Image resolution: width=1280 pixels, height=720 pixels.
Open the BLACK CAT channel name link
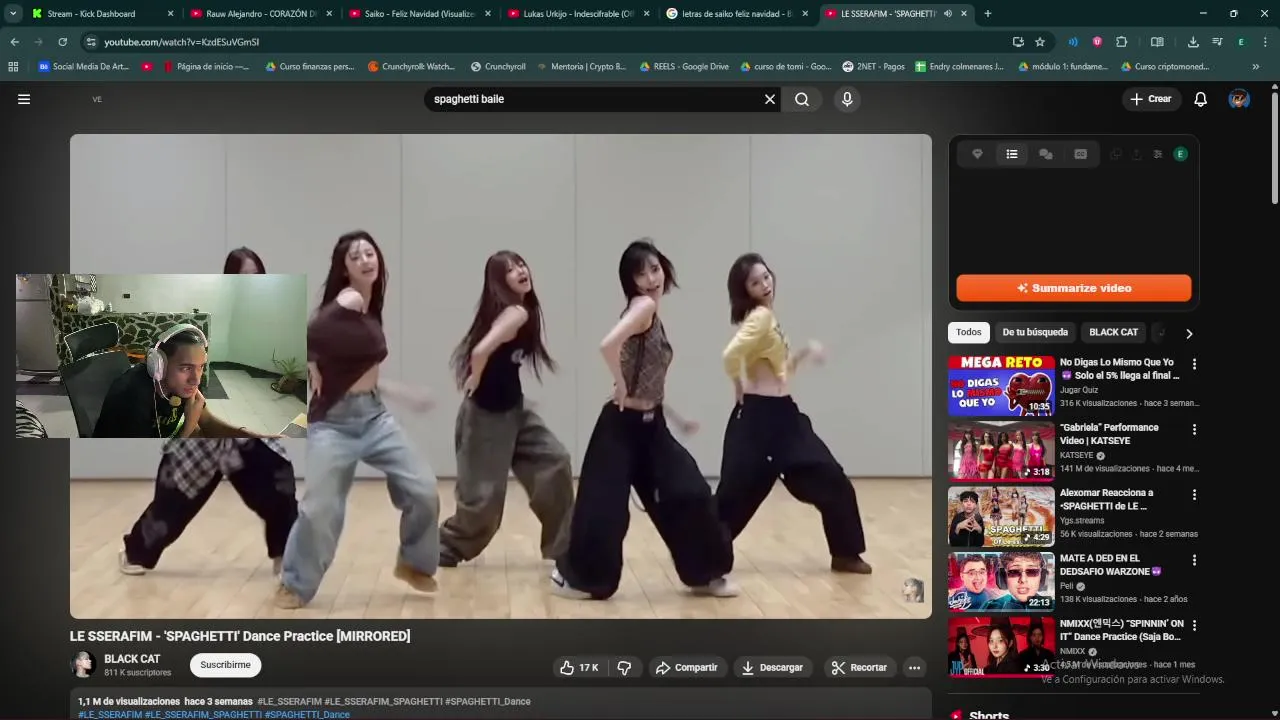pos(132,659)
